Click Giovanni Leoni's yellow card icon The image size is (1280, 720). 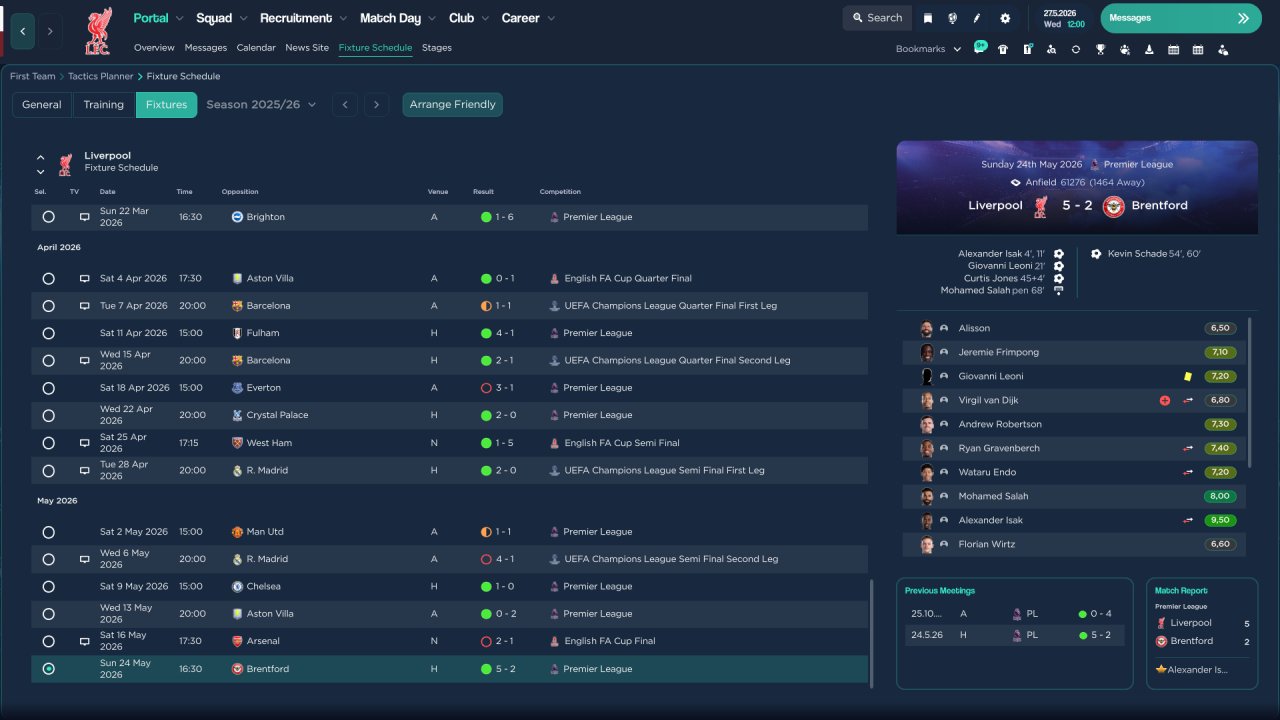tap(1187, 376)
